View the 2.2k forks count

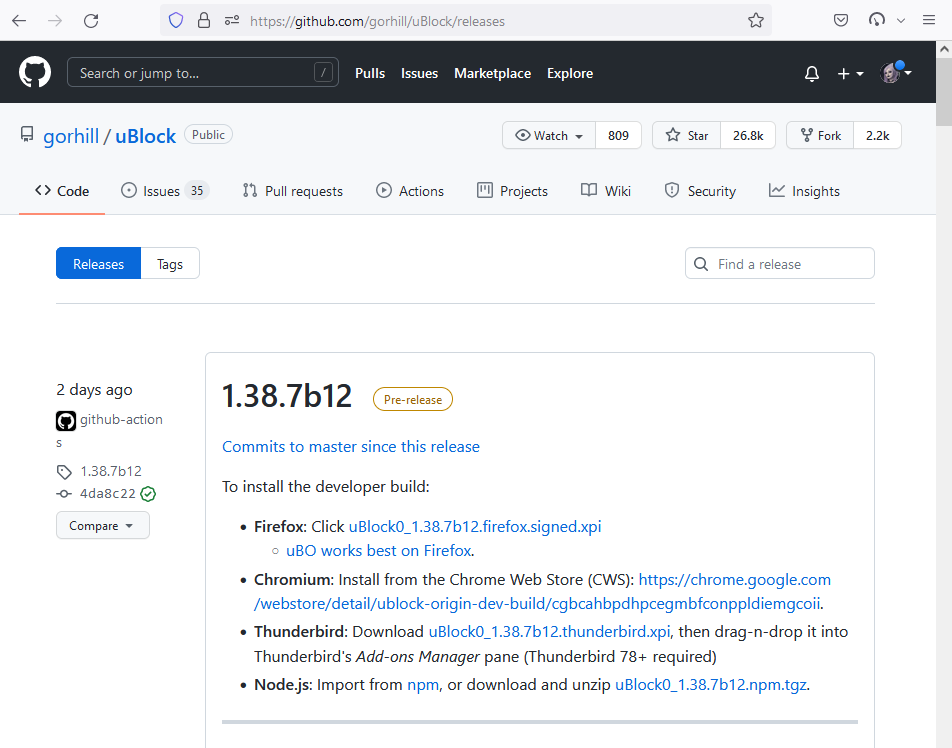[877, 135]
